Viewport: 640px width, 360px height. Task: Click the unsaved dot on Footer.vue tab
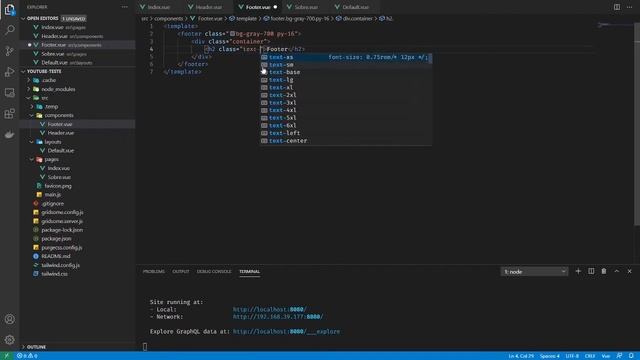(x=276, y=7)
